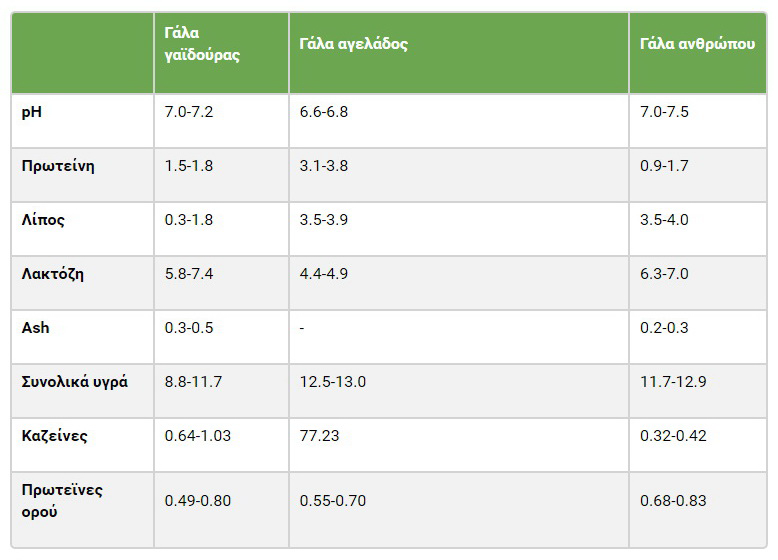Click the Γάλα γαϊδούρας column header
Screen dimensions: 778x560
coord(202,44)
